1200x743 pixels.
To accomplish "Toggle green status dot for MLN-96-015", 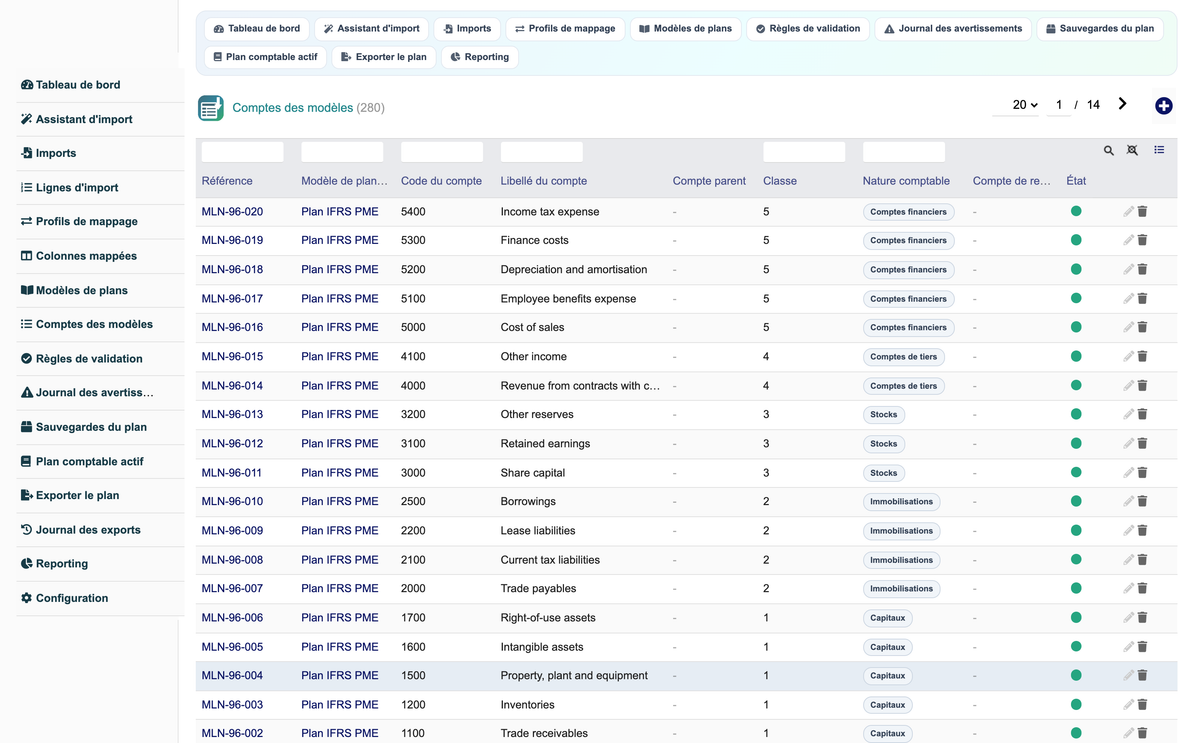I will [1076, 356].
